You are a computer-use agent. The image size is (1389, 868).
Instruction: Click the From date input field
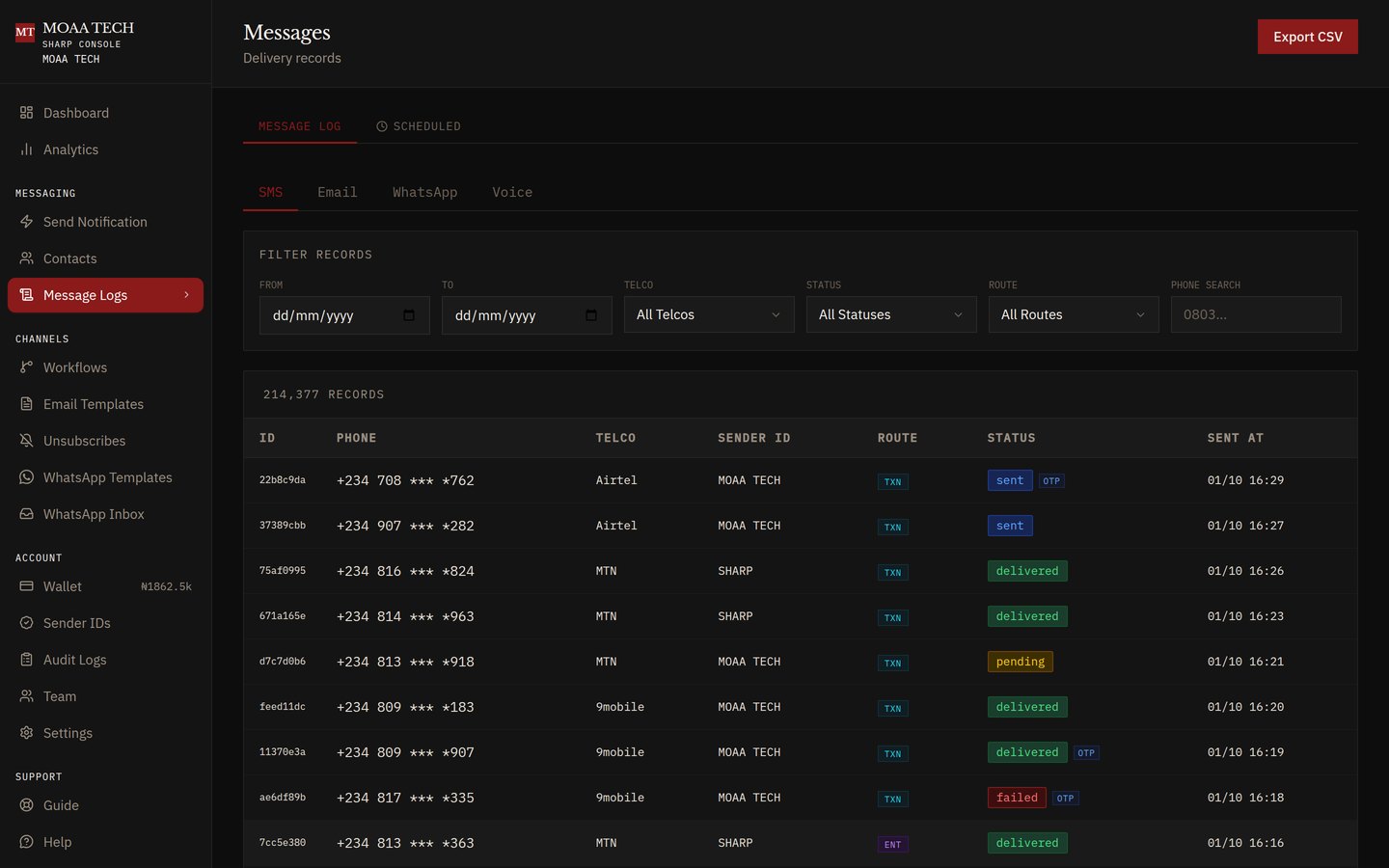(344, 315)
